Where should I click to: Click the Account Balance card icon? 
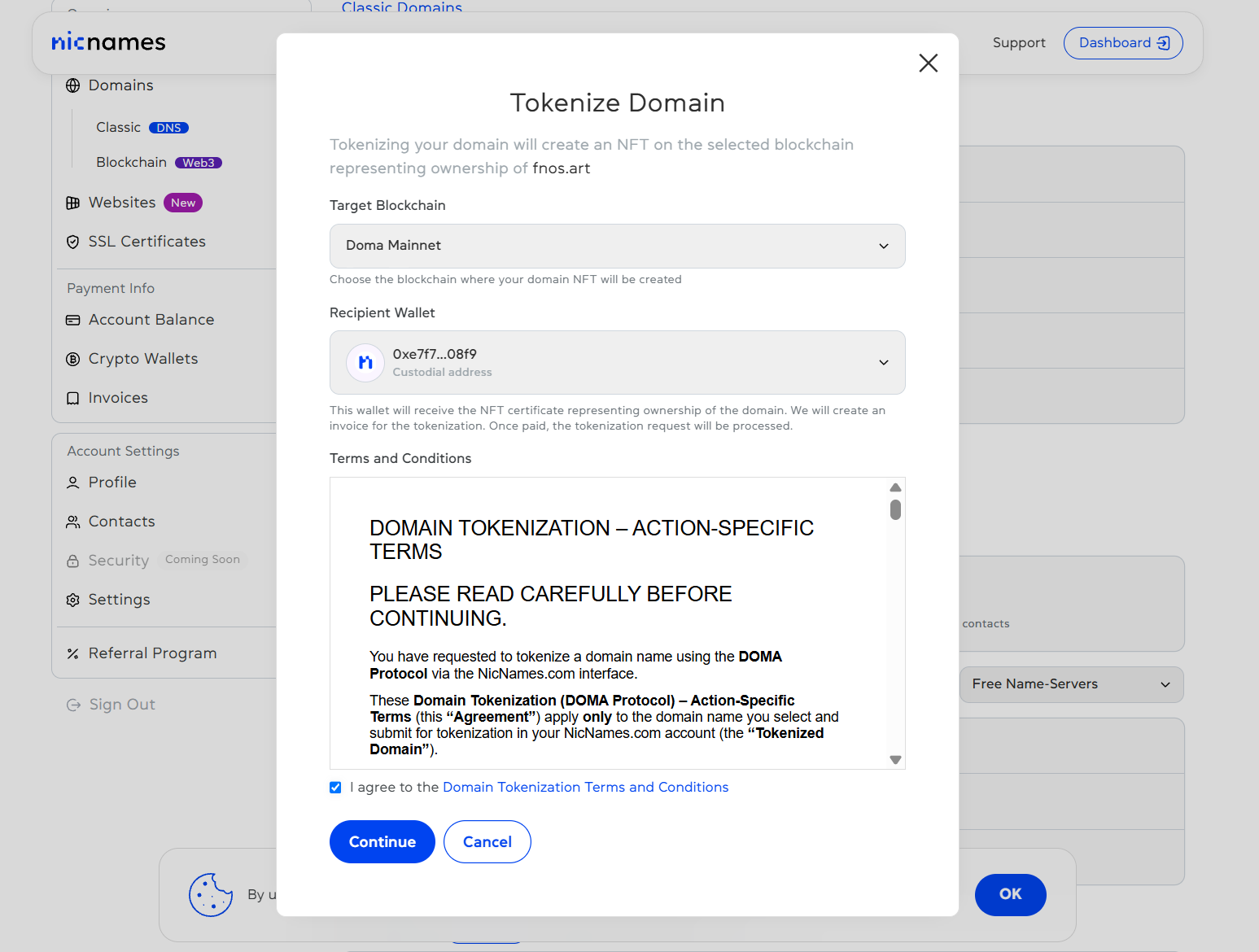tap(73, 320)
